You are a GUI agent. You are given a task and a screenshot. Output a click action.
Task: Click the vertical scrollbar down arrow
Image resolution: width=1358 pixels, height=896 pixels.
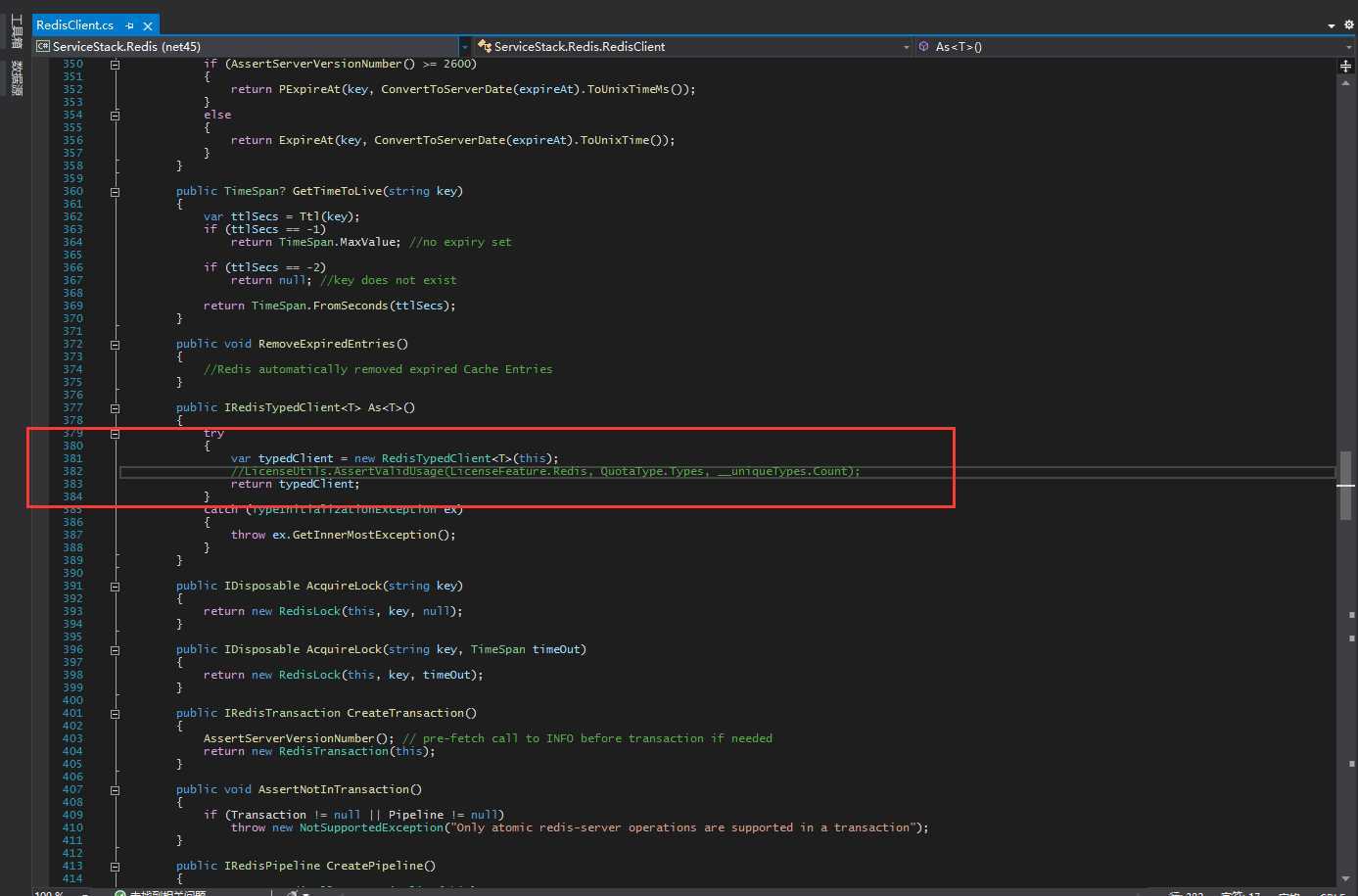coord(1346,878)
